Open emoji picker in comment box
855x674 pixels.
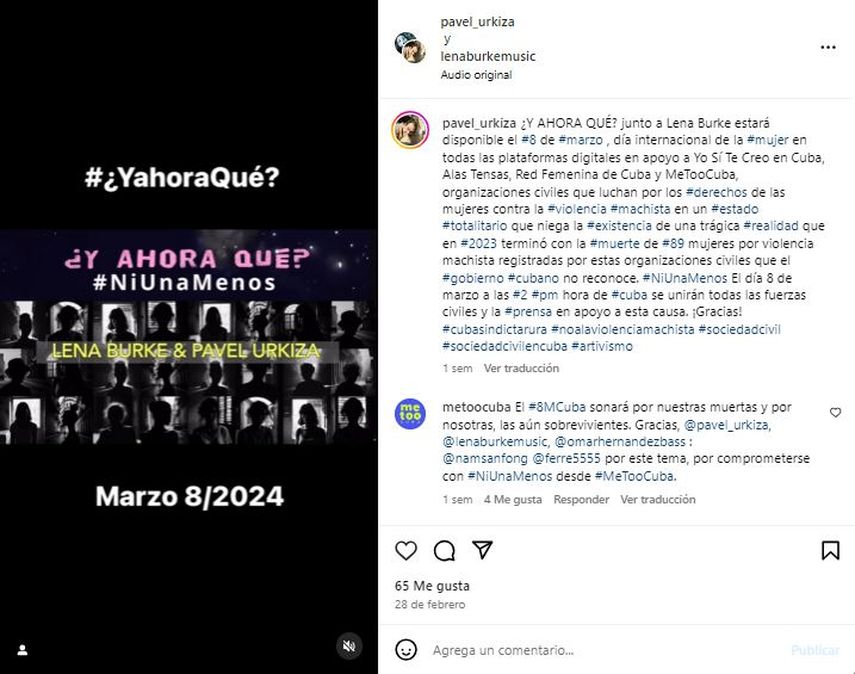click(406, 650)
